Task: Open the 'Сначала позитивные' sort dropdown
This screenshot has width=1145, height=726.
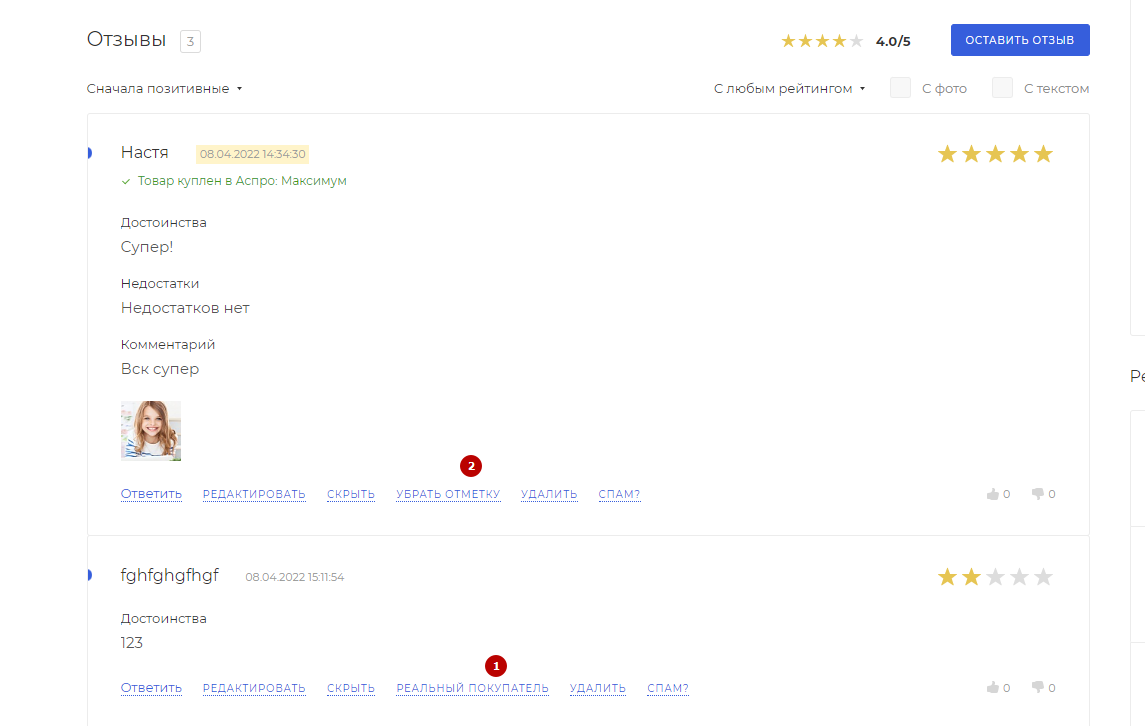Action: [x=164, y=88]
